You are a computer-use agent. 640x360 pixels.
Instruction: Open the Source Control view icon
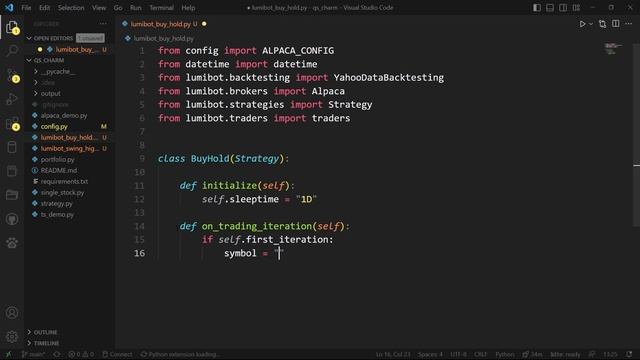pos(12,75)
